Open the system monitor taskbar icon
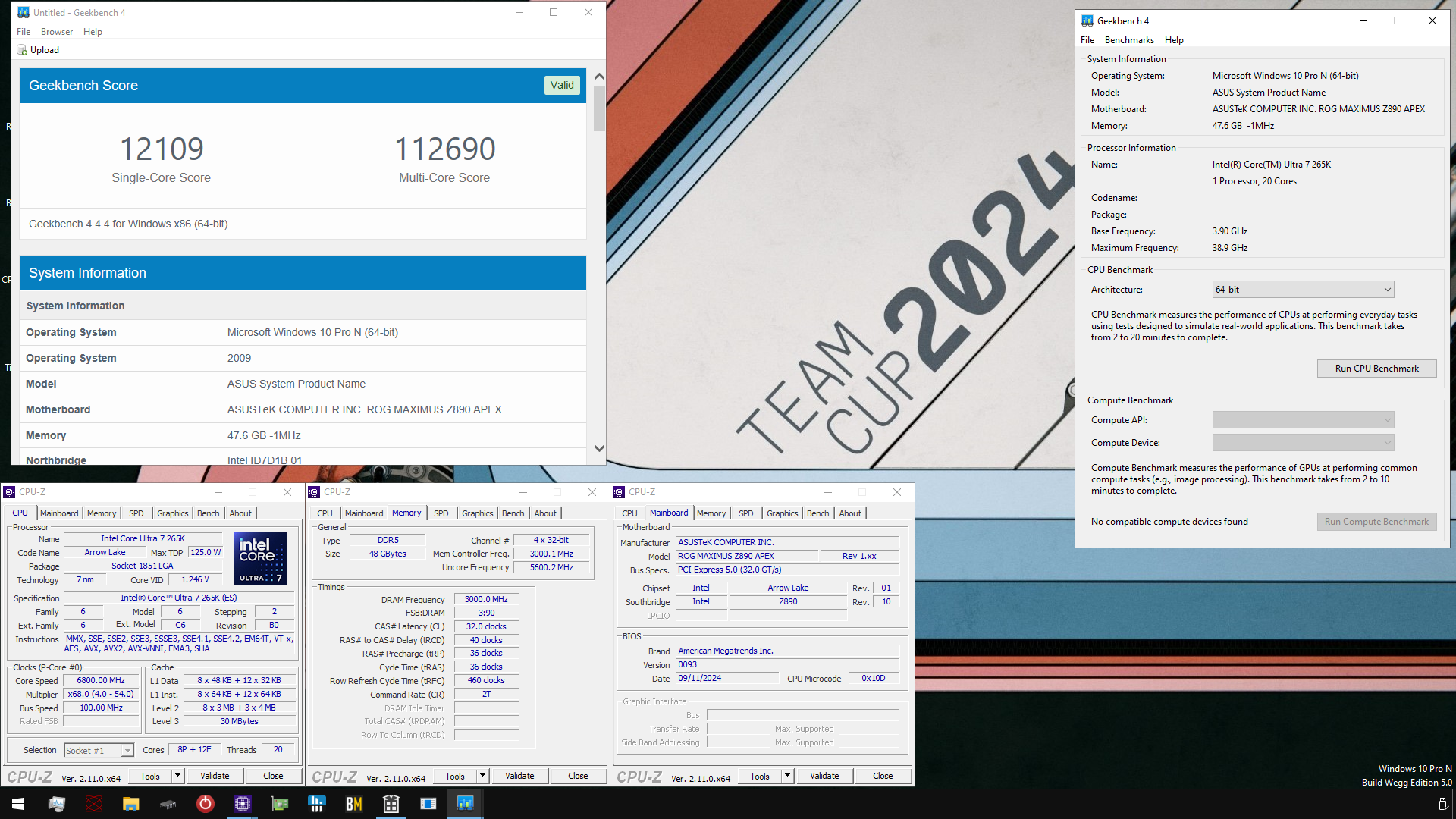1456x819 pixels. click(56, 804)
